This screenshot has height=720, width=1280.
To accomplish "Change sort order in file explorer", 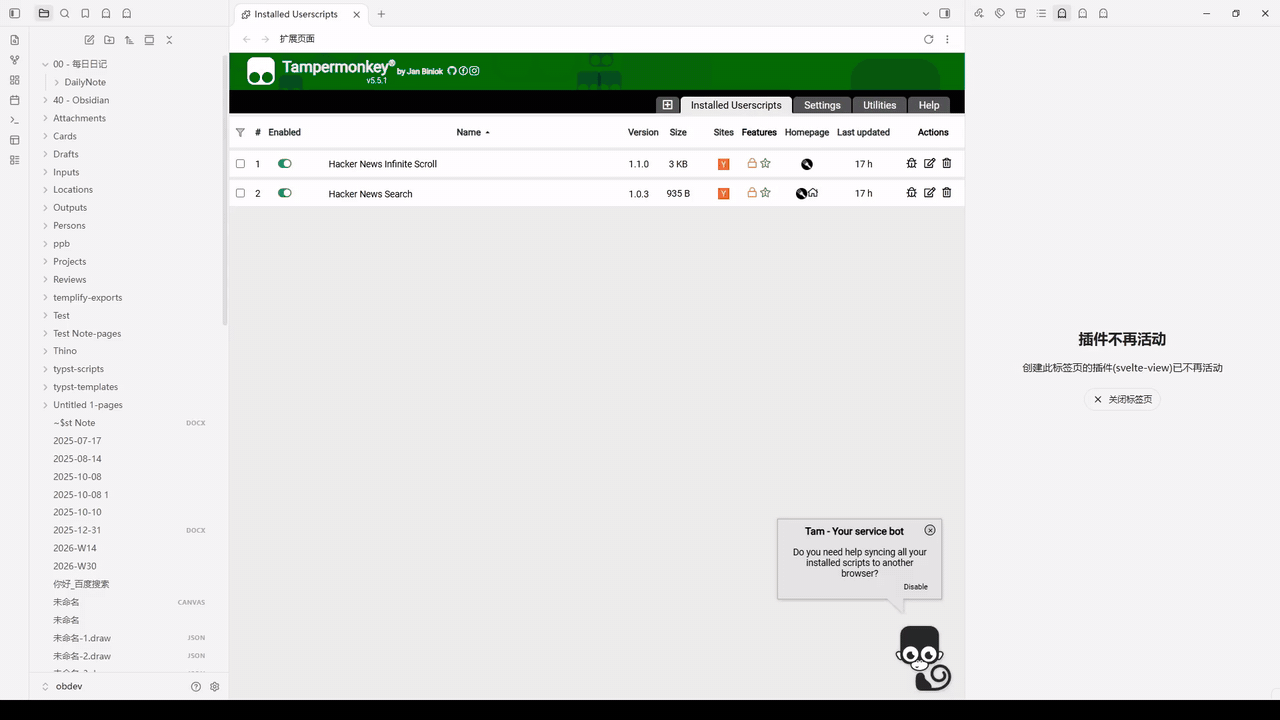I will coord(129,40).
